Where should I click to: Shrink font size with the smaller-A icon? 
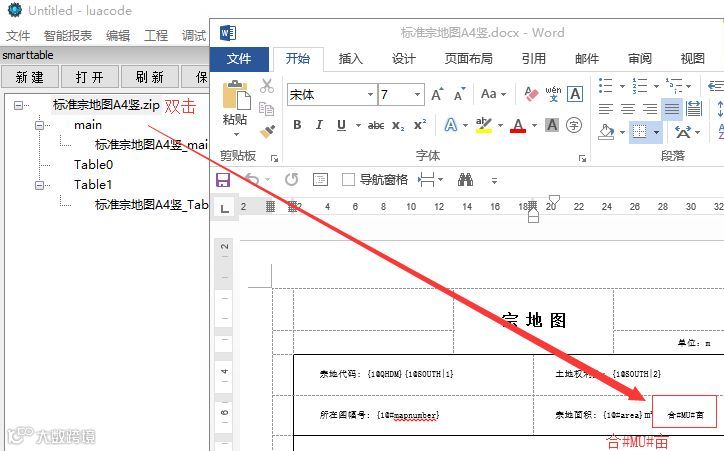pos(459,94)
